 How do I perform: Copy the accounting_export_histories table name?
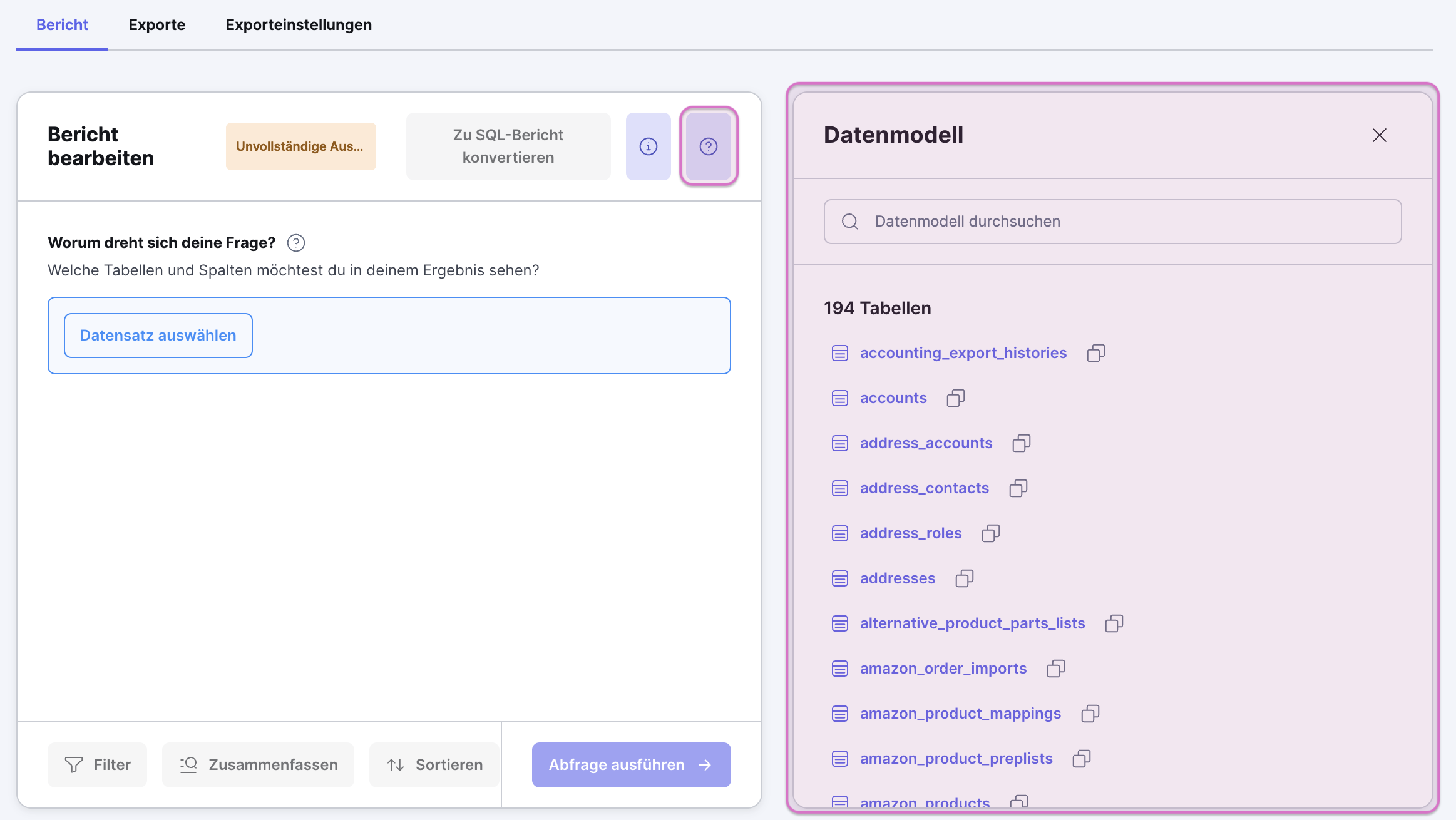point(1095,353)
